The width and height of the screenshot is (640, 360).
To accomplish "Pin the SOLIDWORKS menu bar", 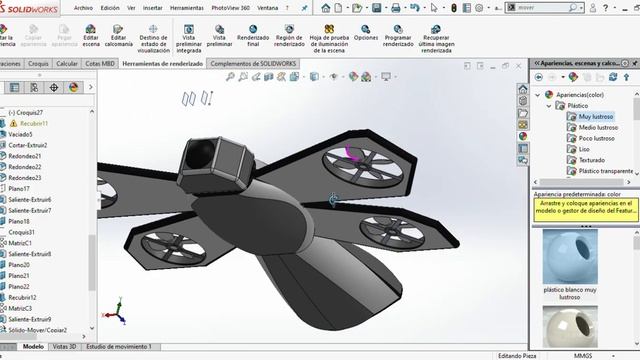I will click(304, 8).
